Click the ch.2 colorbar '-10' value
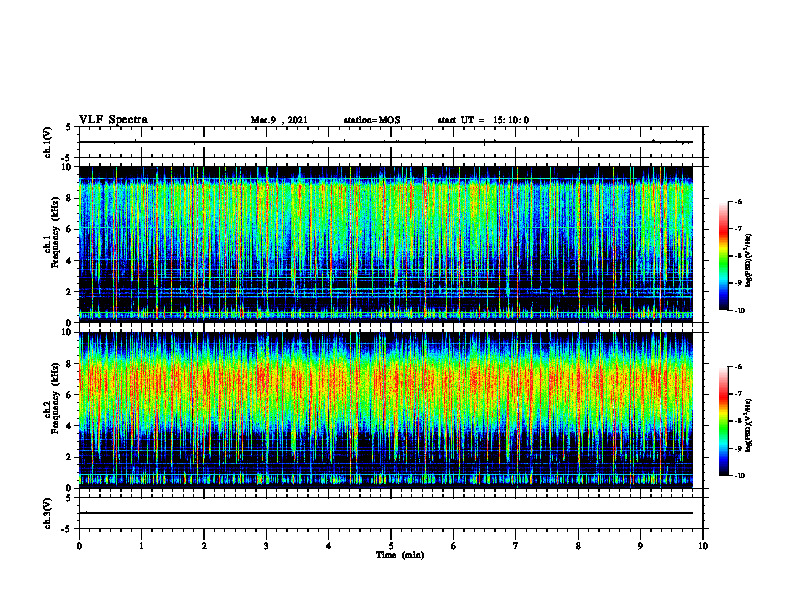 point(739,476)
